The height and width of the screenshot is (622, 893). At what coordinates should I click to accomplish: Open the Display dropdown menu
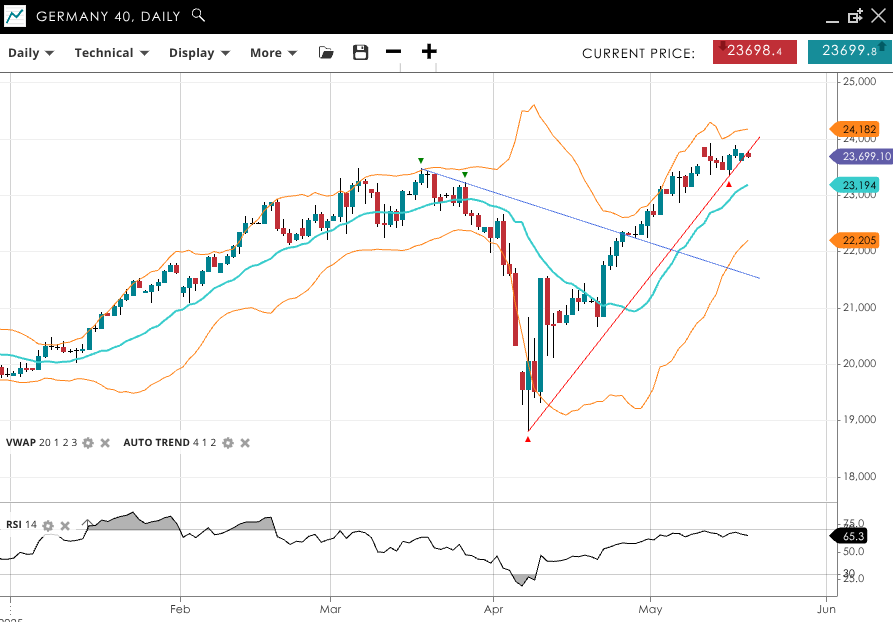[x=199, y=53]
